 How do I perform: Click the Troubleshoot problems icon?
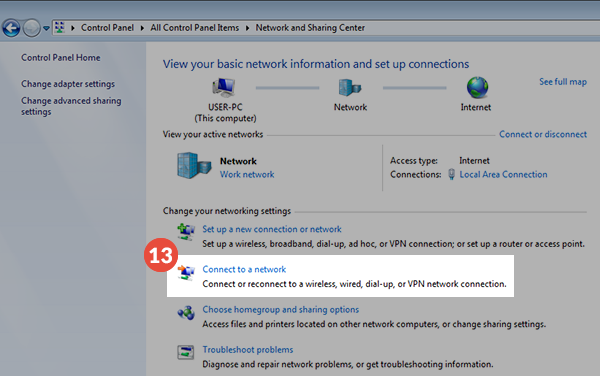(186, 352)
